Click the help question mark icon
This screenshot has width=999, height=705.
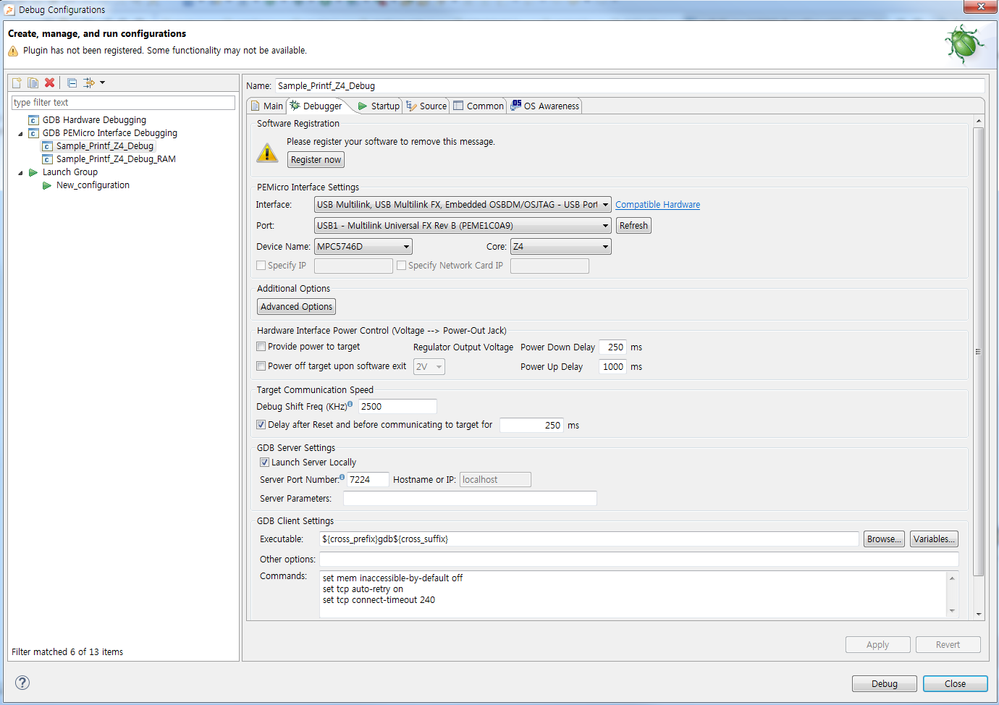[x=22, y=683]
